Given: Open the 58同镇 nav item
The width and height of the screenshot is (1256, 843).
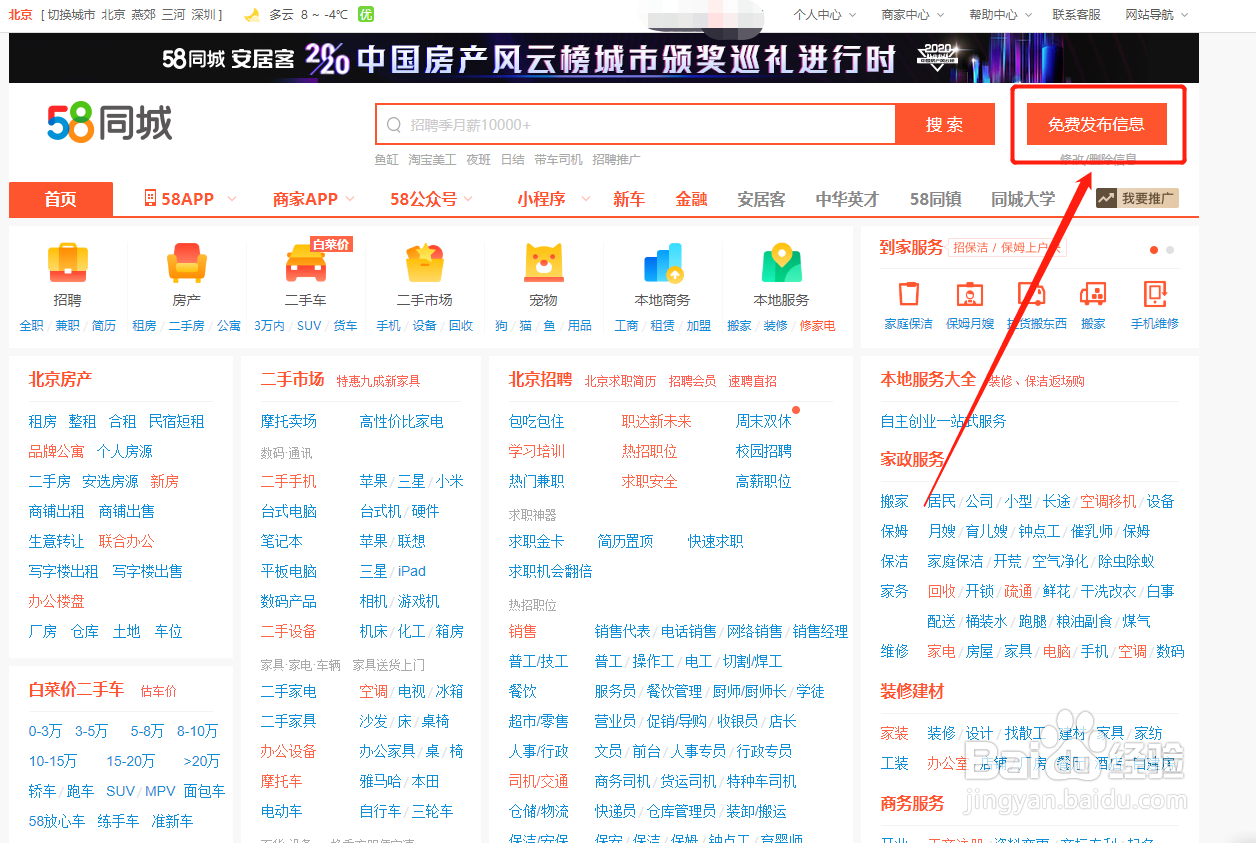Looking at the screenshot, I should pyautogui.click(x=935, y=199).
